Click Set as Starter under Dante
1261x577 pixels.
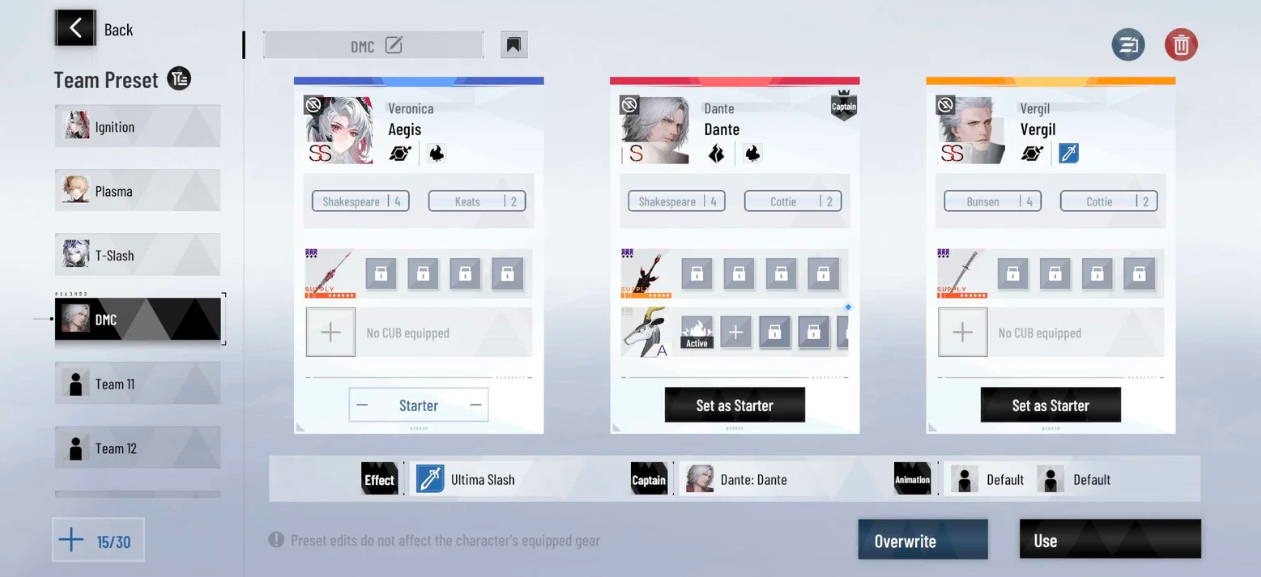[735, 405]
